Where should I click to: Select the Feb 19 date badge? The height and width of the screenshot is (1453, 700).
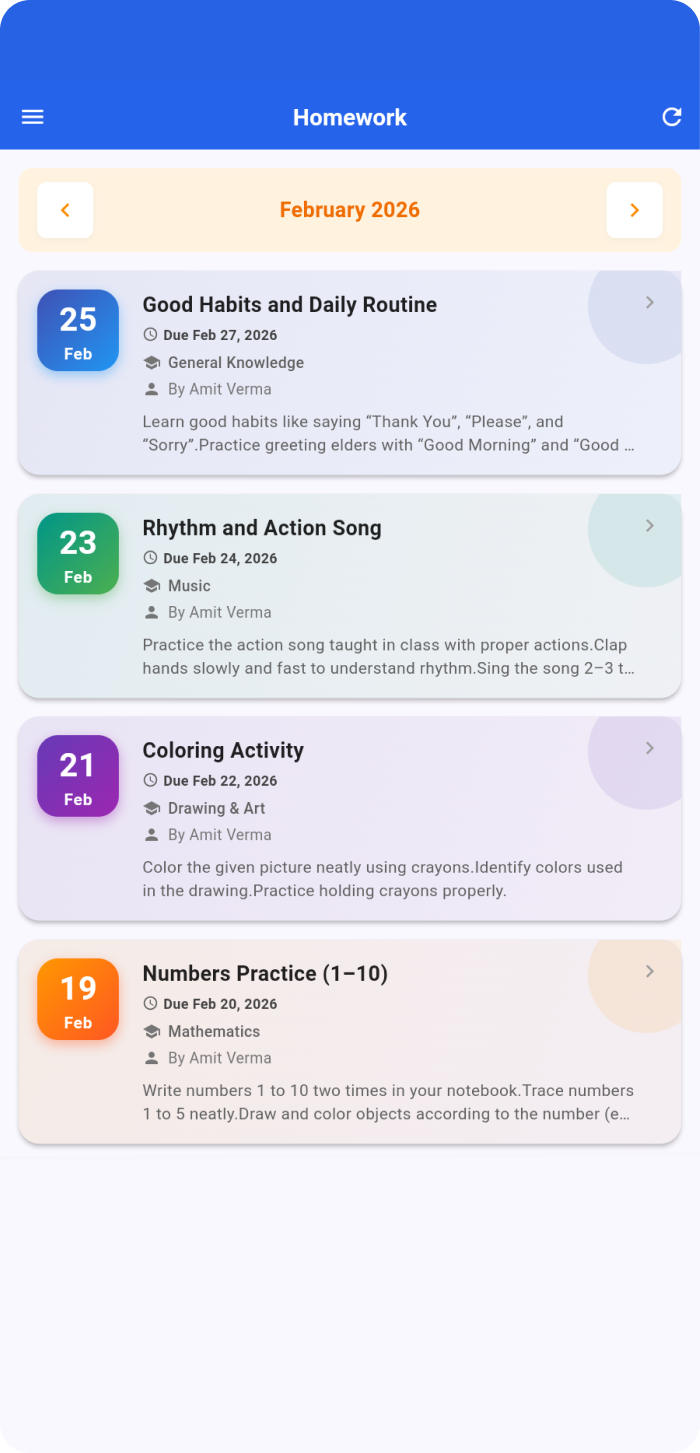[77, 998]
